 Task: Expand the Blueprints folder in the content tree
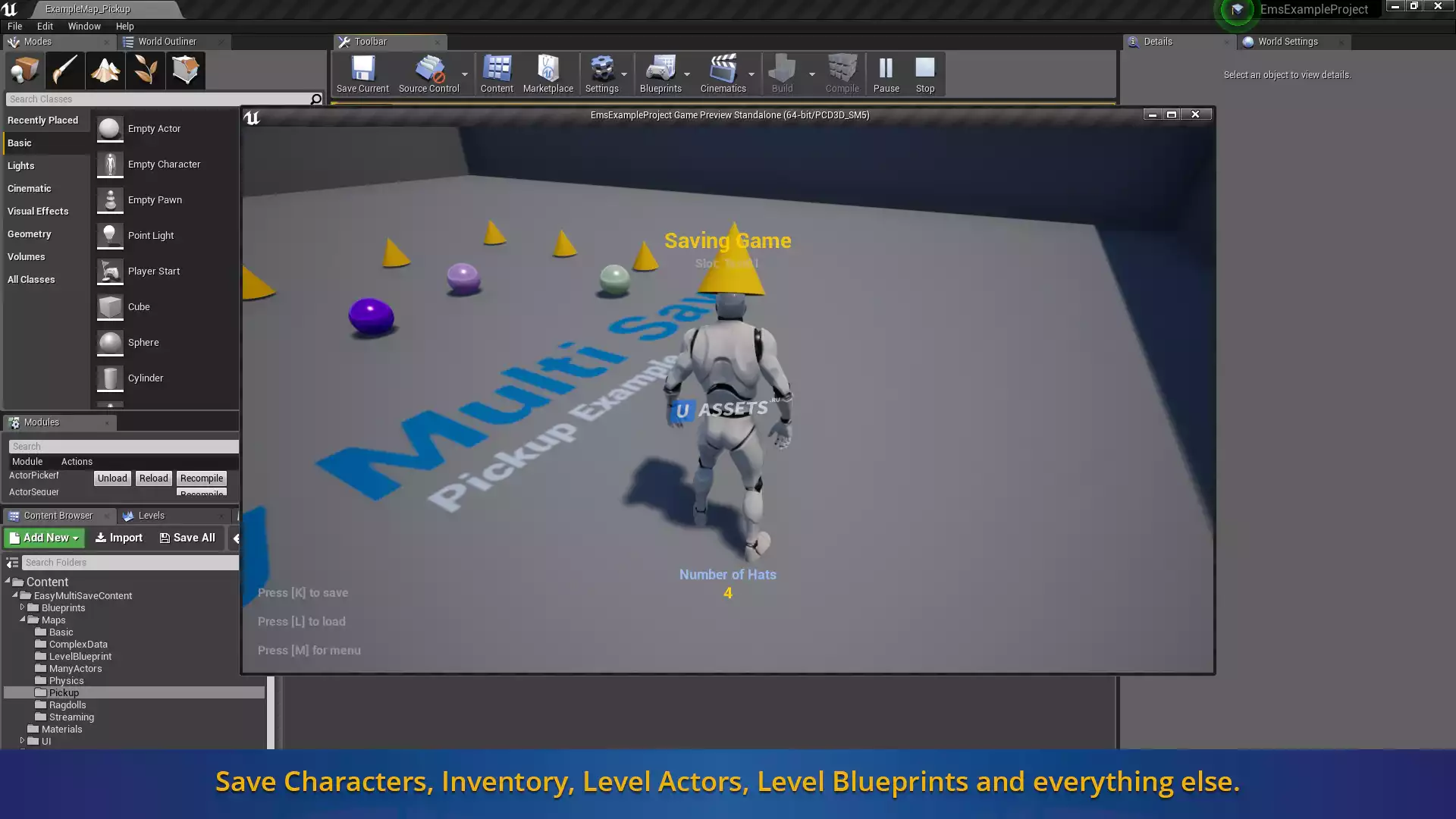pyautogui.click(x=23, y=607)
